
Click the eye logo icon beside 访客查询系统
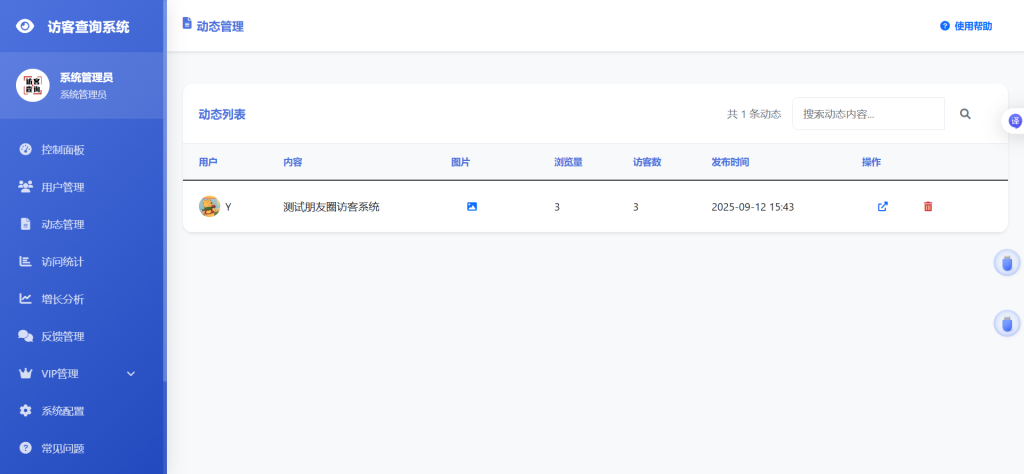(x=25, y=27)
